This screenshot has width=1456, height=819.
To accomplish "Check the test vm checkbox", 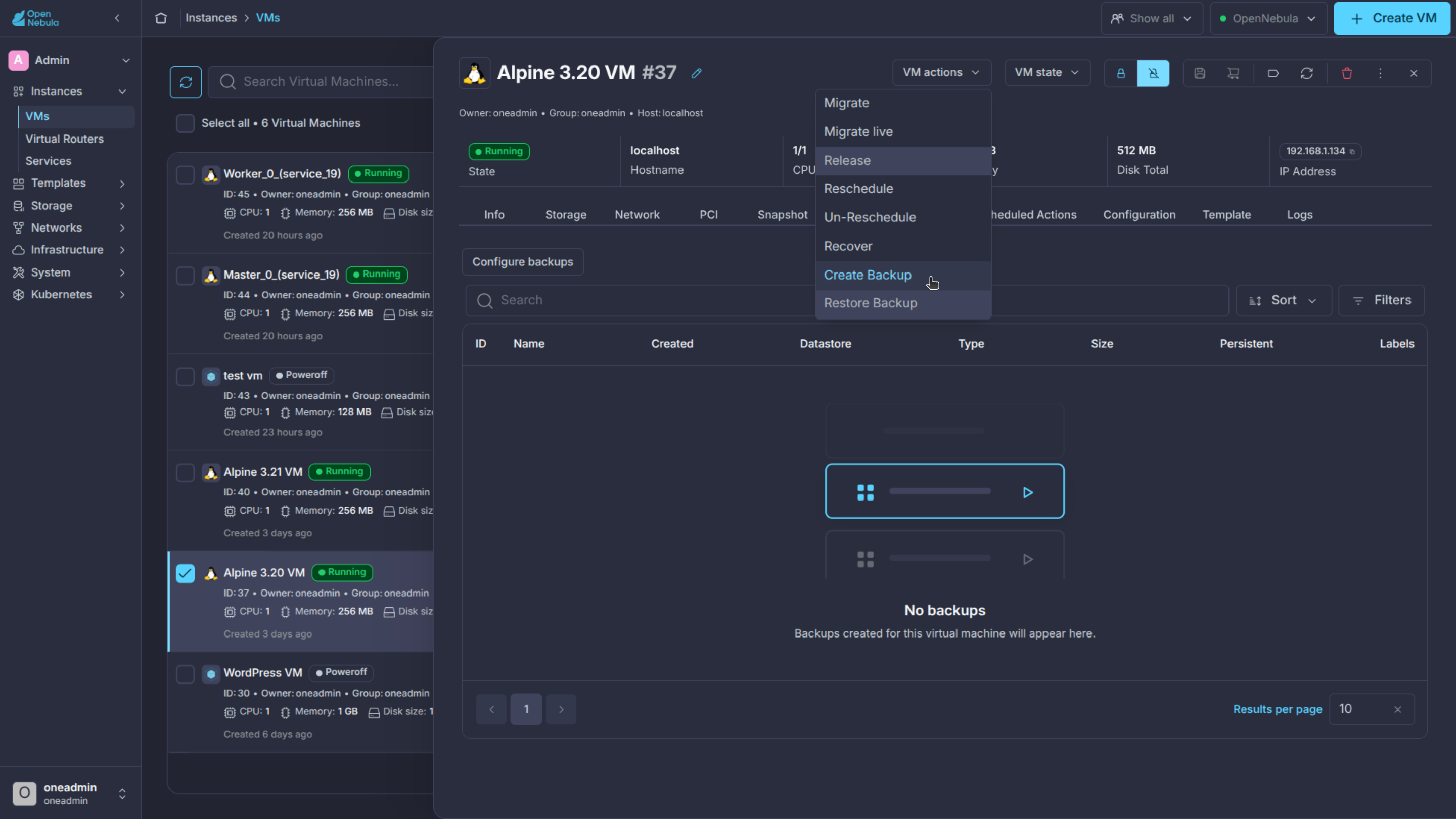I will click(x=186, y=377).
